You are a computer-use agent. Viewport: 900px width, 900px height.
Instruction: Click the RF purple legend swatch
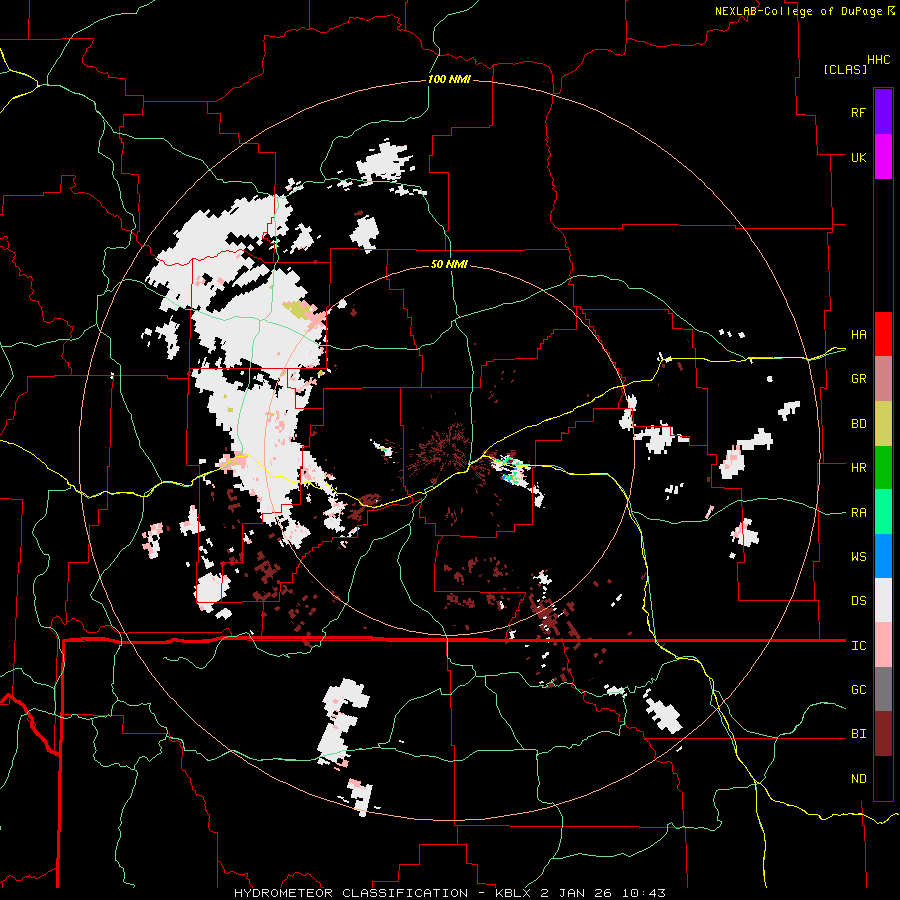[883, 112]
